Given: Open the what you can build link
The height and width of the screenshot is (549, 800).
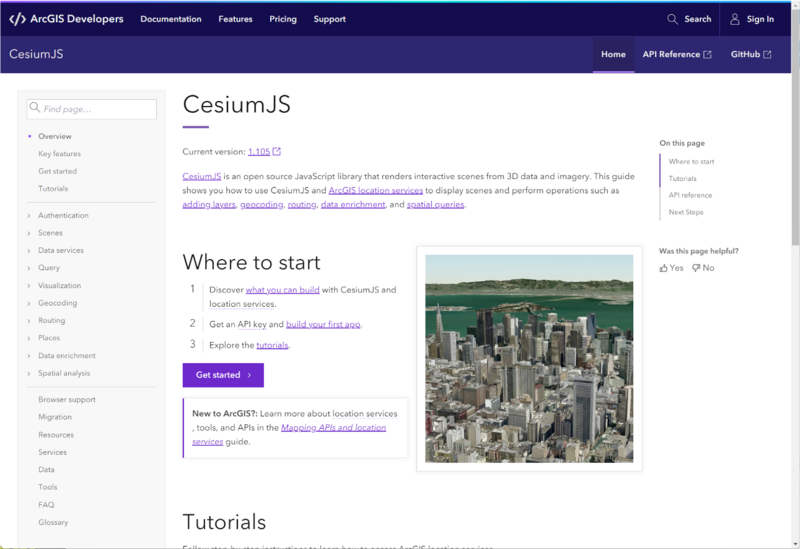Looking at the screenshot, I should coord(283,290).
